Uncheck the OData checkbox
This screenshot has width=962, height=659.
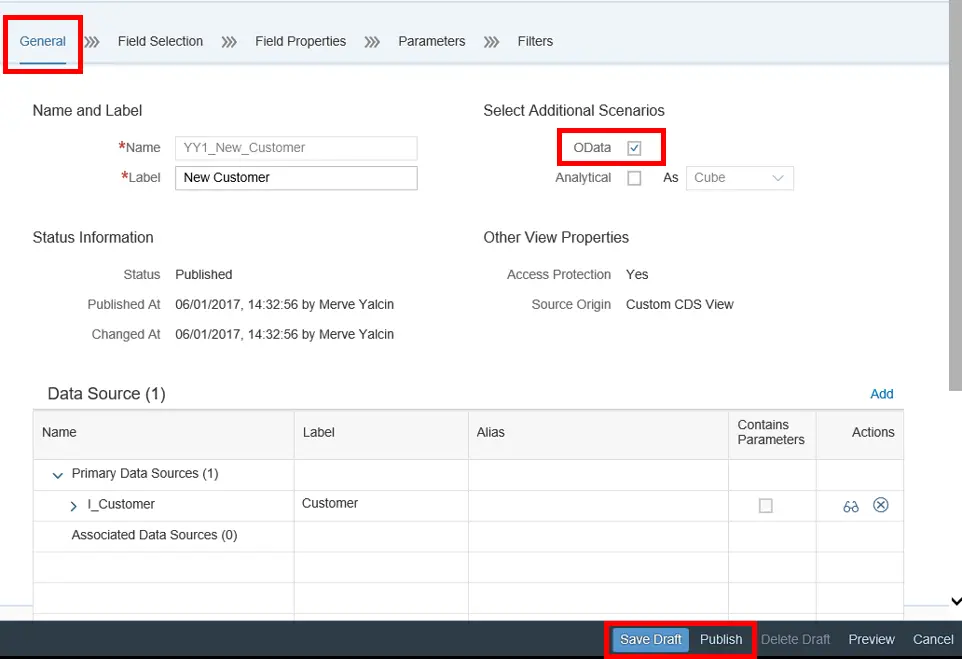tap(634, 148)
